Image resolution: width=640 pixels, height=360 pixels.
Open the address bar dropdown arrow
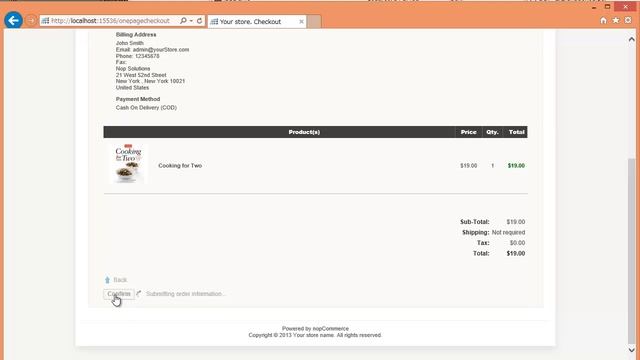pyautogui.click(x=191, y=20)
